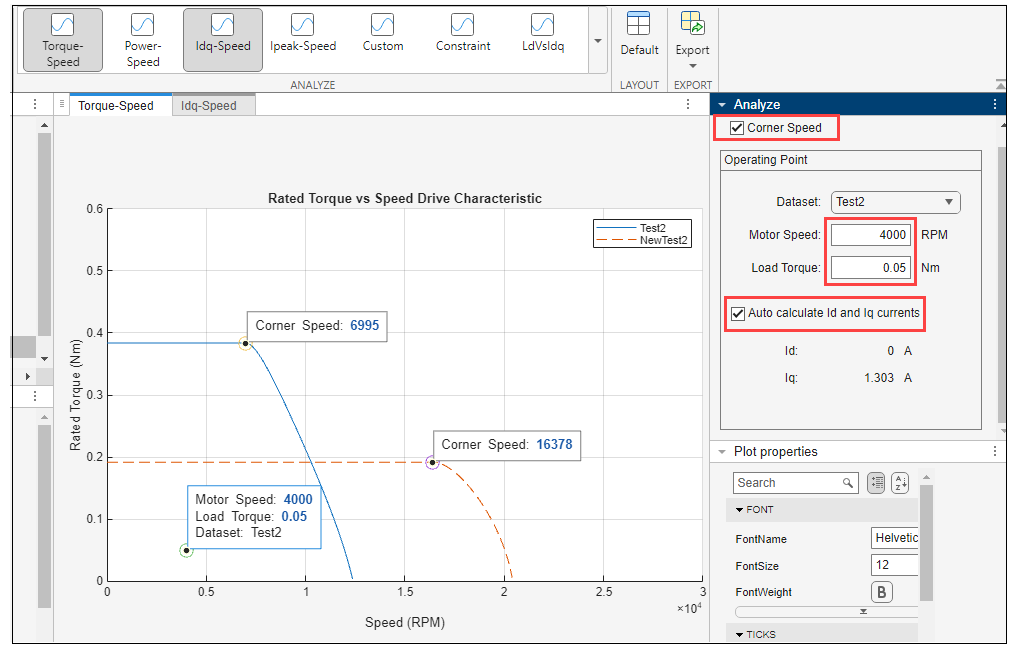Expand the Analyze gallery dropdown arrow
Viewport: 1012px width, 648px height.
(x=598, y=41)
